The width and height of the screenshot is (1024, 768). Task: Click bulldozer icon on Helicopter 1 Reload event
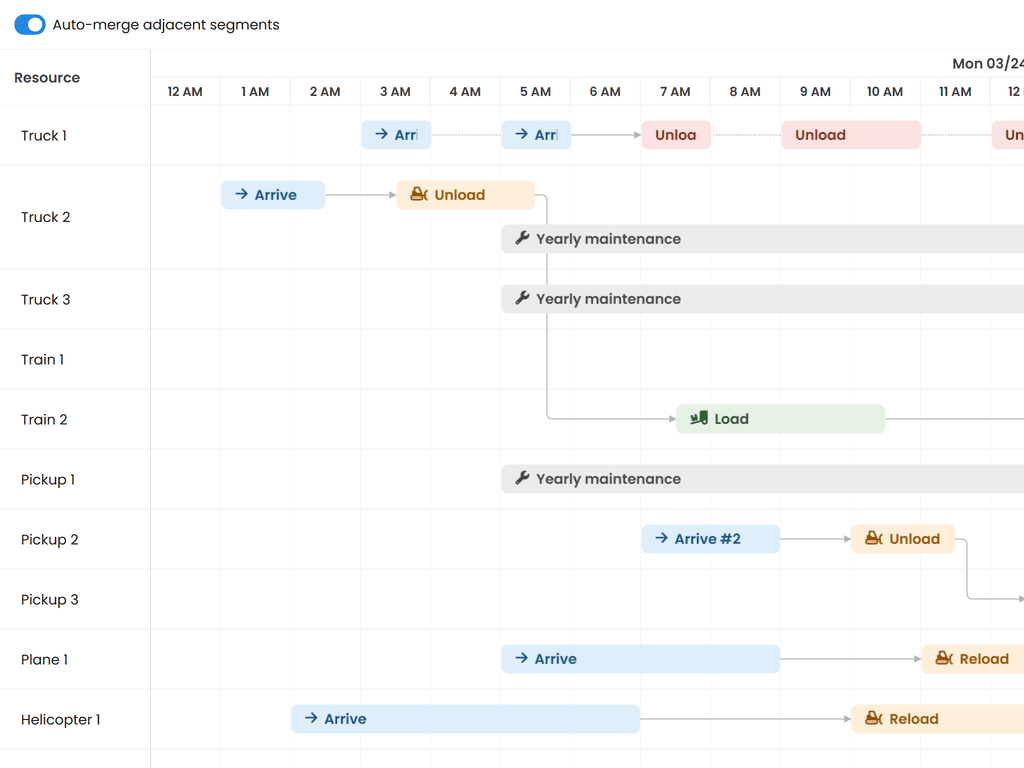pyautogui.click(x=874, y=719)
